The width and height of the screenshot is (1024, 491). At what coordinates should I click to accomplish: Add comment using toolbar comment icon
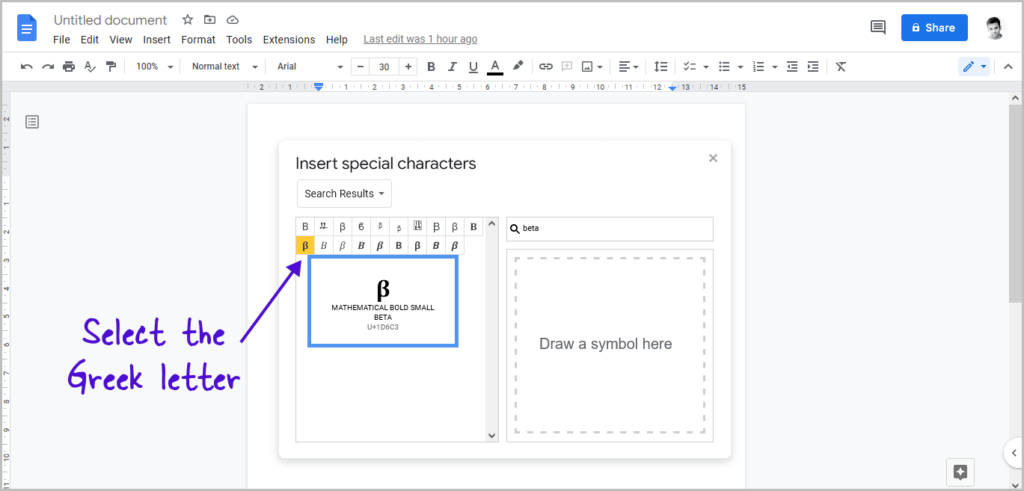pos(567,67)
